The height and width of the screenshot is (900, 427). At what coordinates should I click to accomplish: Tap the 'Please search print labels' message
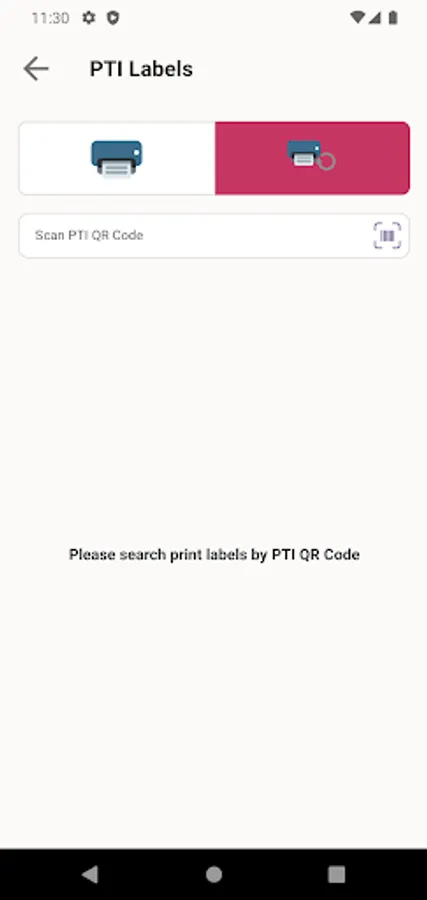tap(214, 554)
